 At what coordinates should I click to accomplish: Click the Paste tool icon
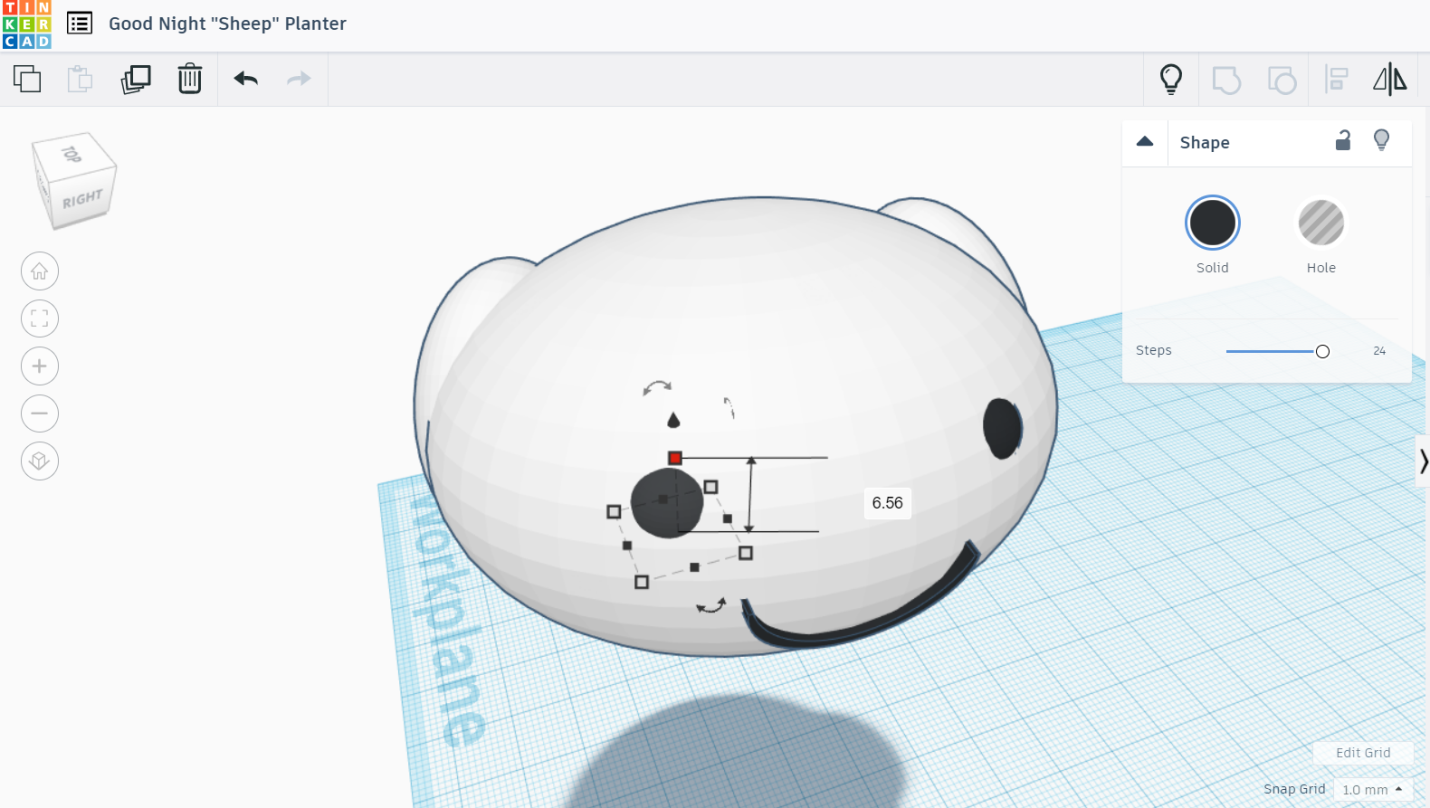(80, 78)
